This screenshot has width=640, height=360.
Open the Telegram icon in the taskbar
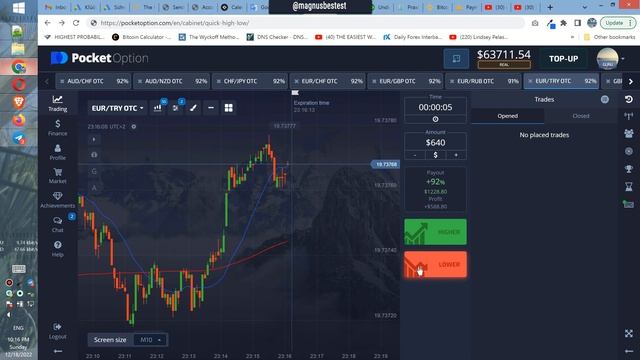(x=19, y=139)
